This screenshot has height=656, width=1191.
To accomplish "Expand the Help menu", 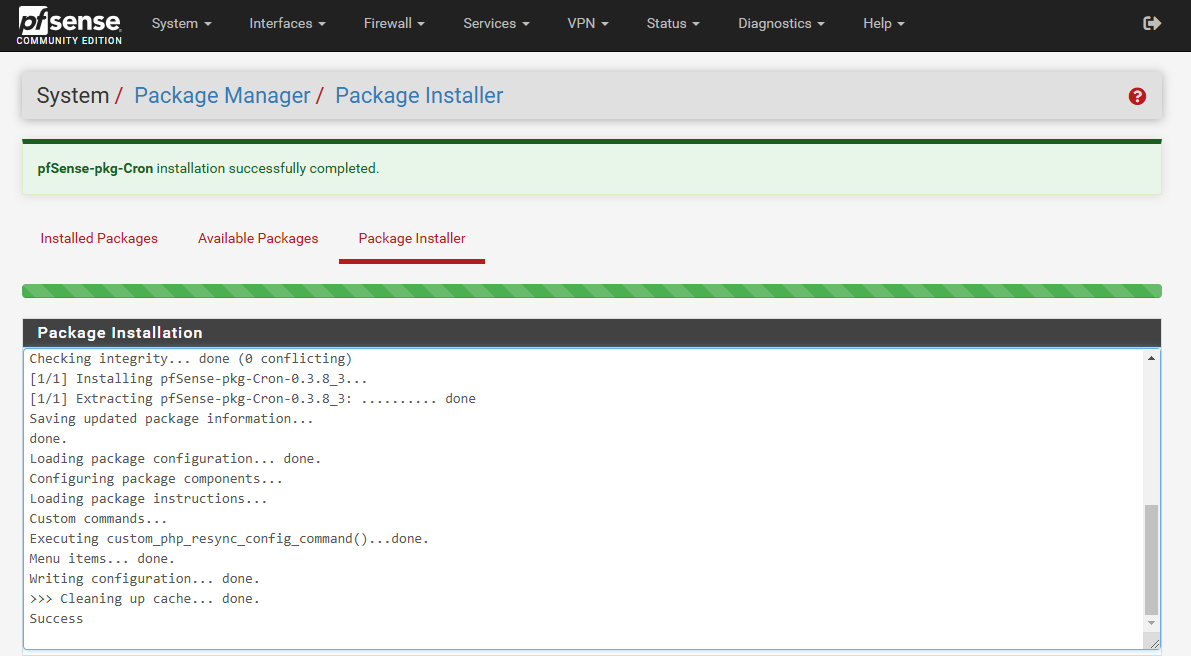I will point(884,24).
